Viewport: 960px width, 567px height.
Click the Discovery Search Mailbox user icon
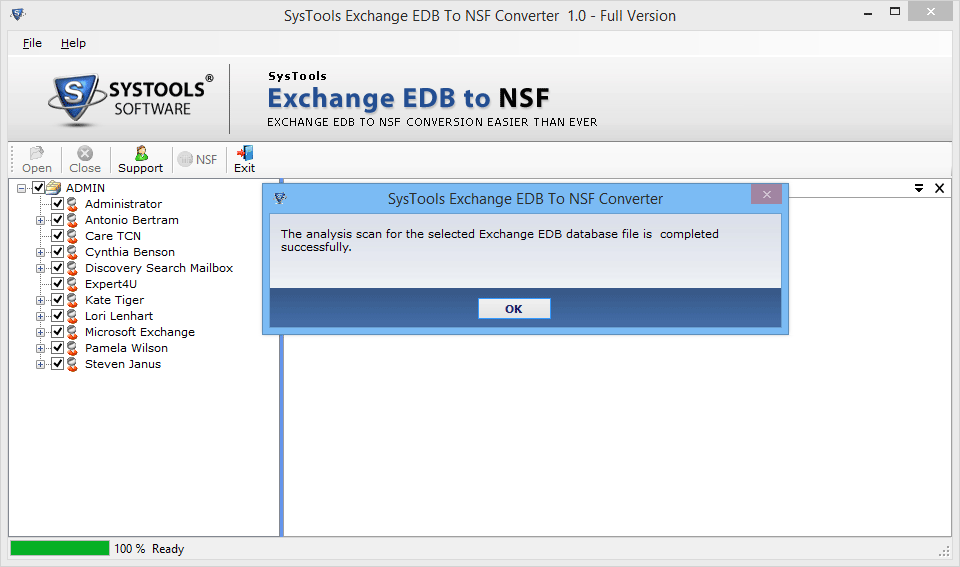tap(72, 268)
